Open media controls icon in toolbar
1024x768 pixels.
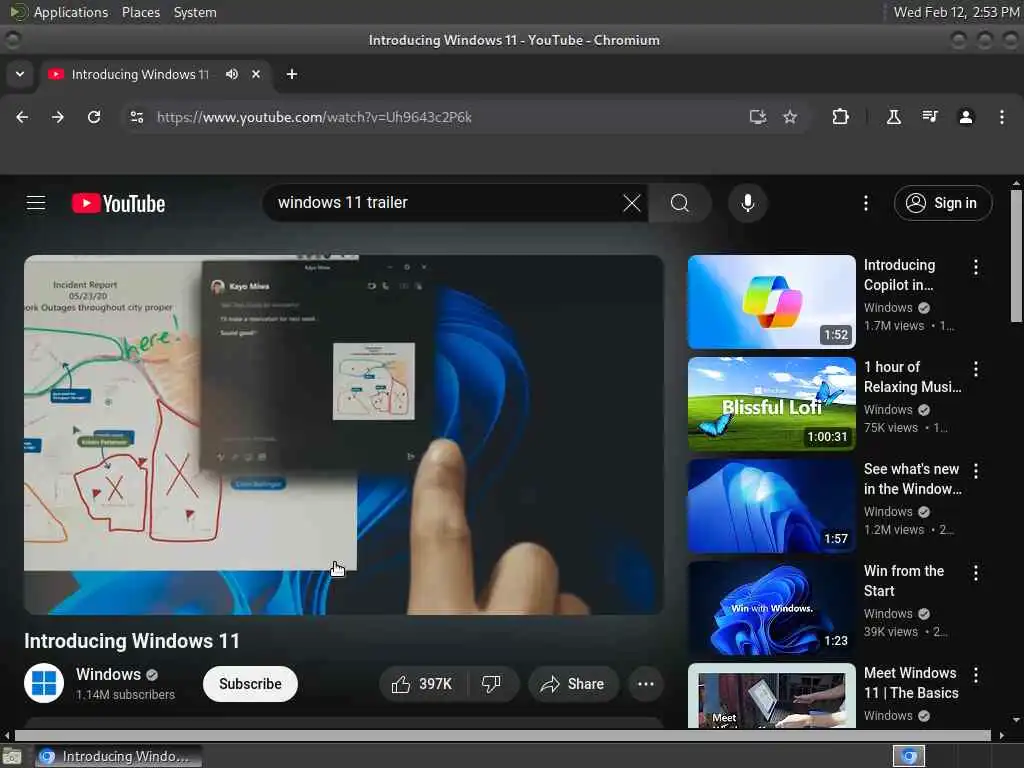(x=930, y=117)
